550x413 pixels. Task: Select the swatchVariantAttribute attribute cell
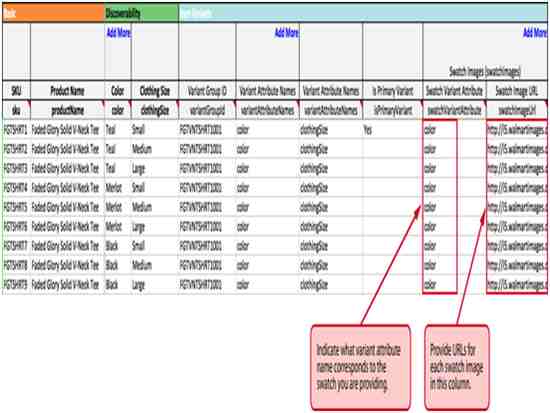(454, 111)
